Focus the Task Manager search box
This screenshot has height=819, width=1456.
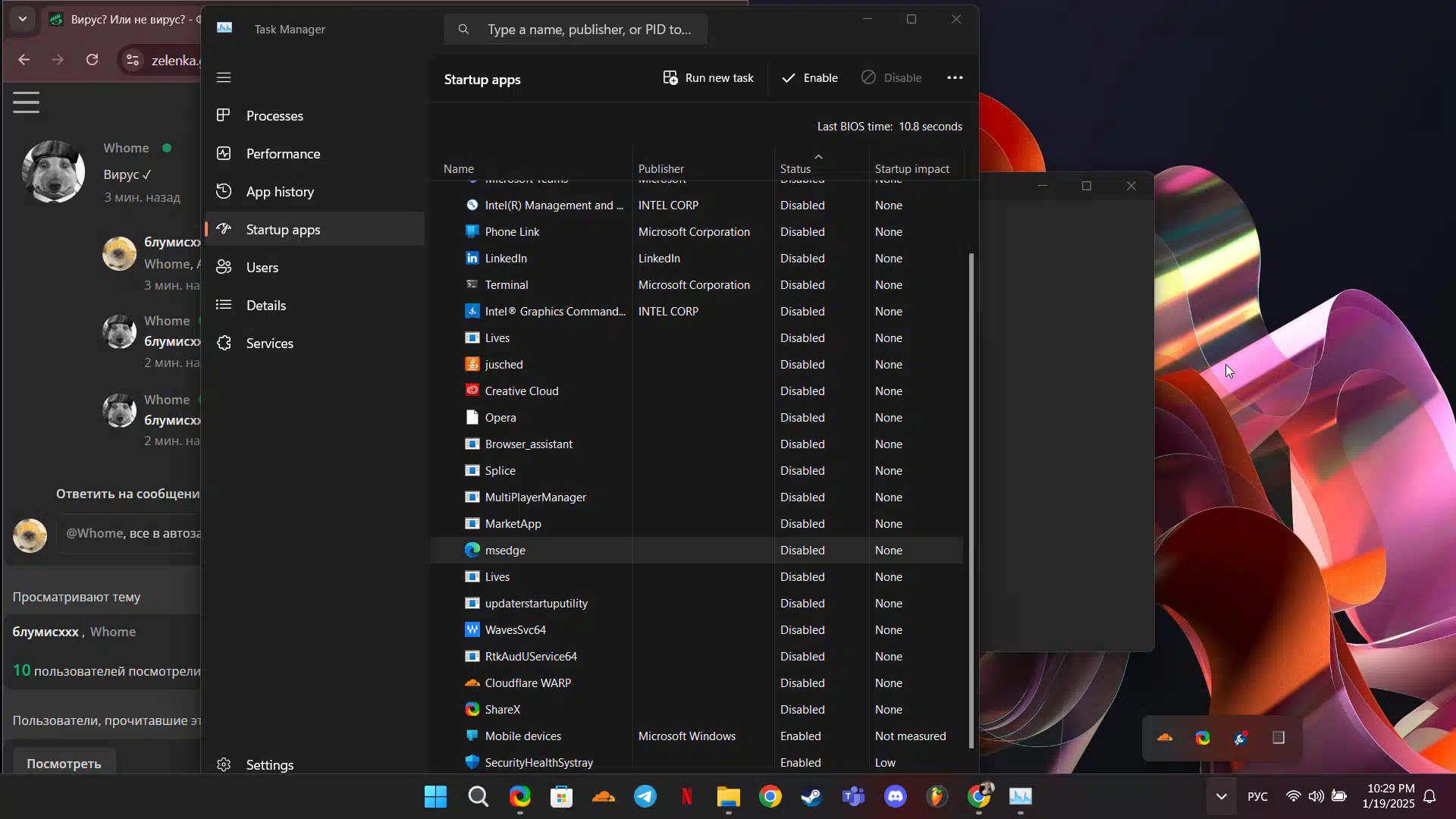[x=576, y=30]
